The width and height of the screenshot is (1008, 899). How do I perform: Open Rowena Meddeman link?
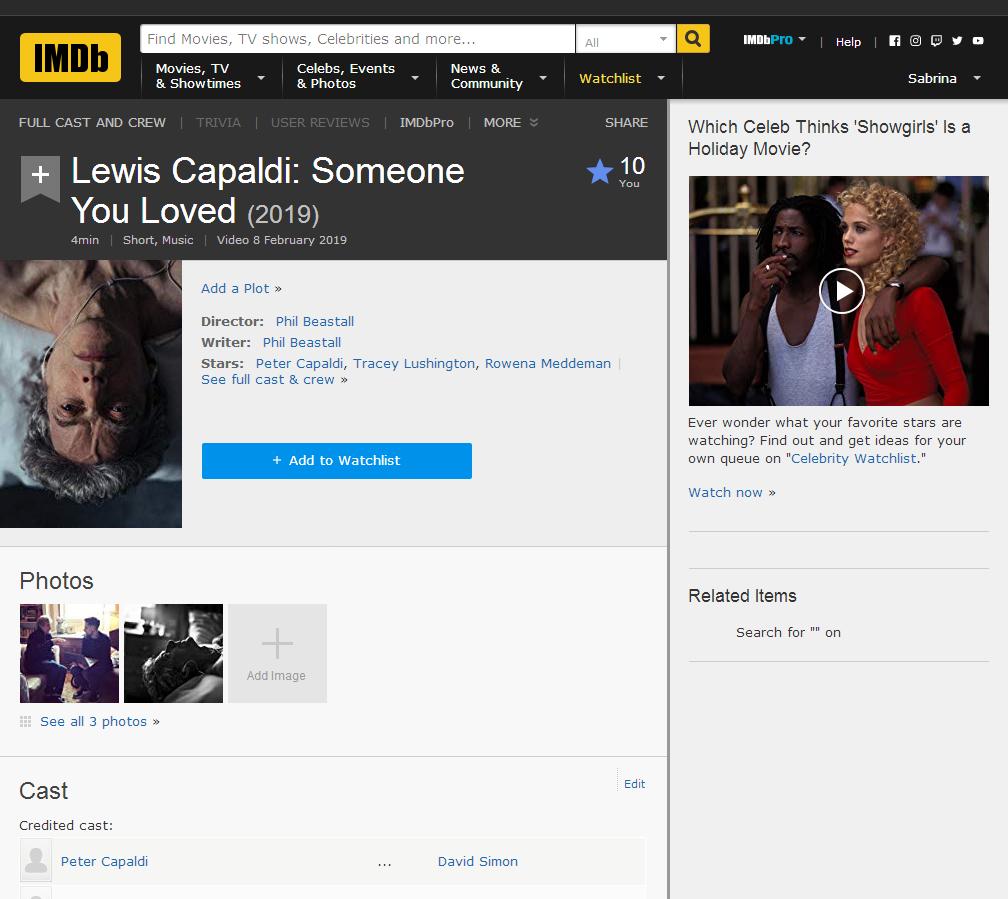[x=548, y=363]
